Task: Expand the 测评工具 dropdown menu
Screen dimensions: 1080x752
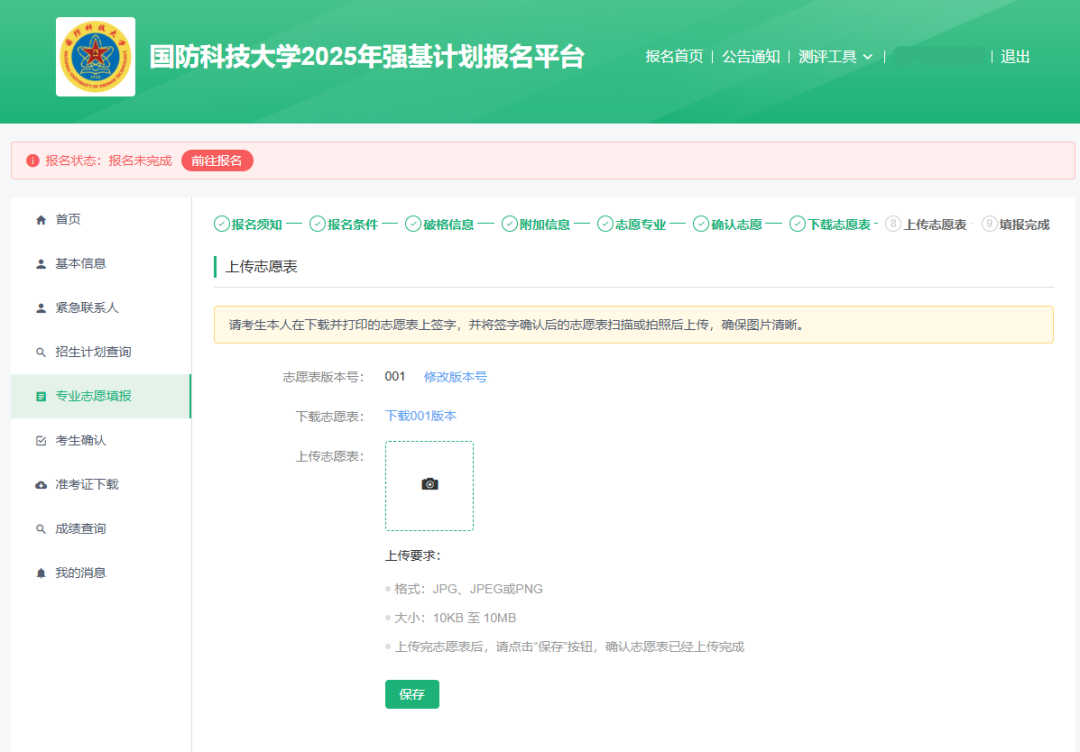Action: (x=835, y=56)
